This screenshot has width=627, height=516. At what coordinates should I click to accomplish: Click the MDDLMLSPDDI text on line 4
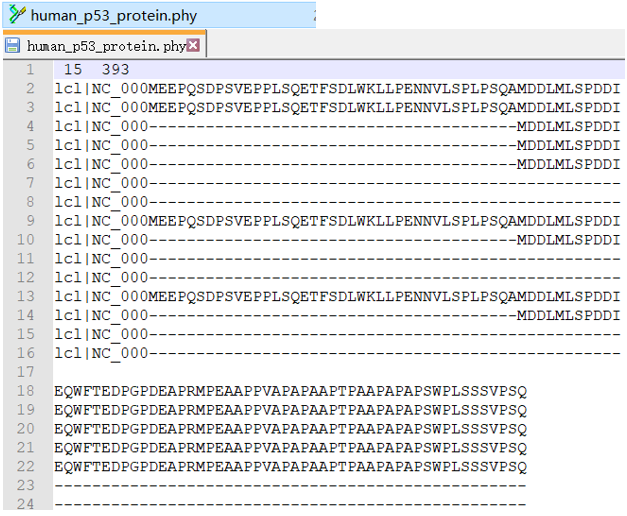pyautogui.click(x=568, y=126)
